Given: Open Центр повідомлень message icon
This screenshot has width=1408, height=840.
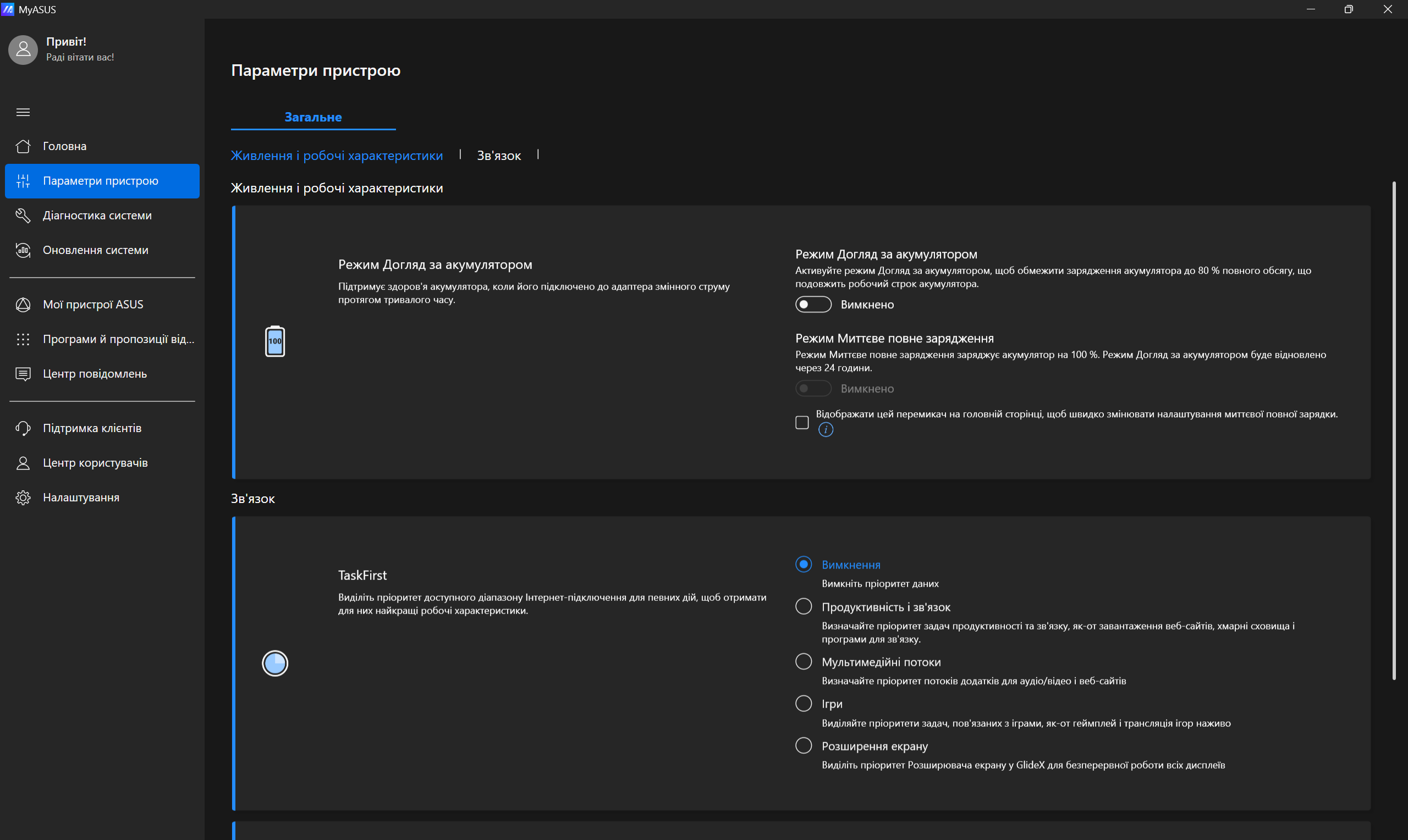Looking at the screenshot, I should [23, 374].
